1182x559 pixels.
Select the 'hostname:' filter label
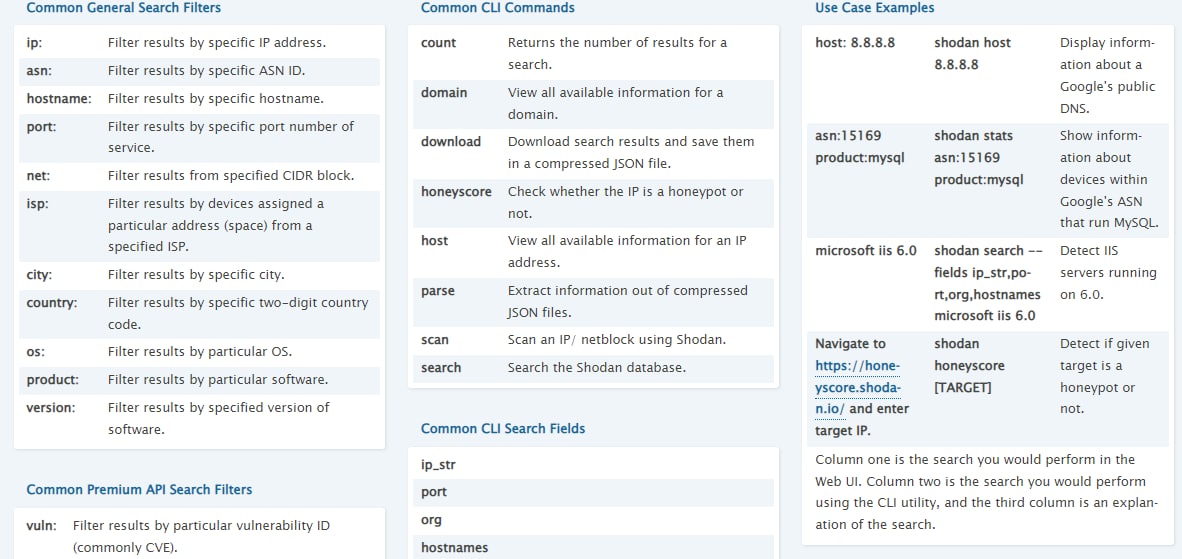coord(58,99)
